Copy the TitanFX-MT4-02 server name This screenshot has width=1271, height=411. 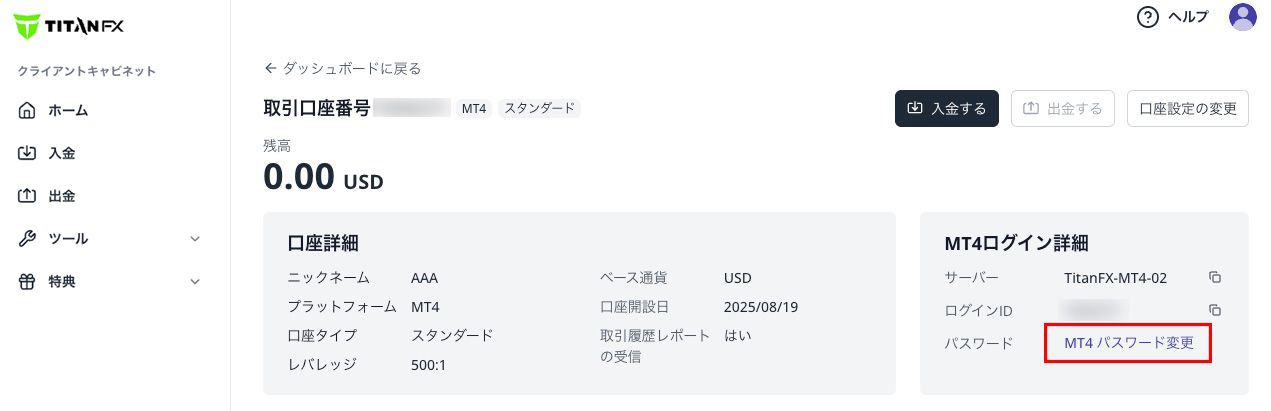[1215, 278]
